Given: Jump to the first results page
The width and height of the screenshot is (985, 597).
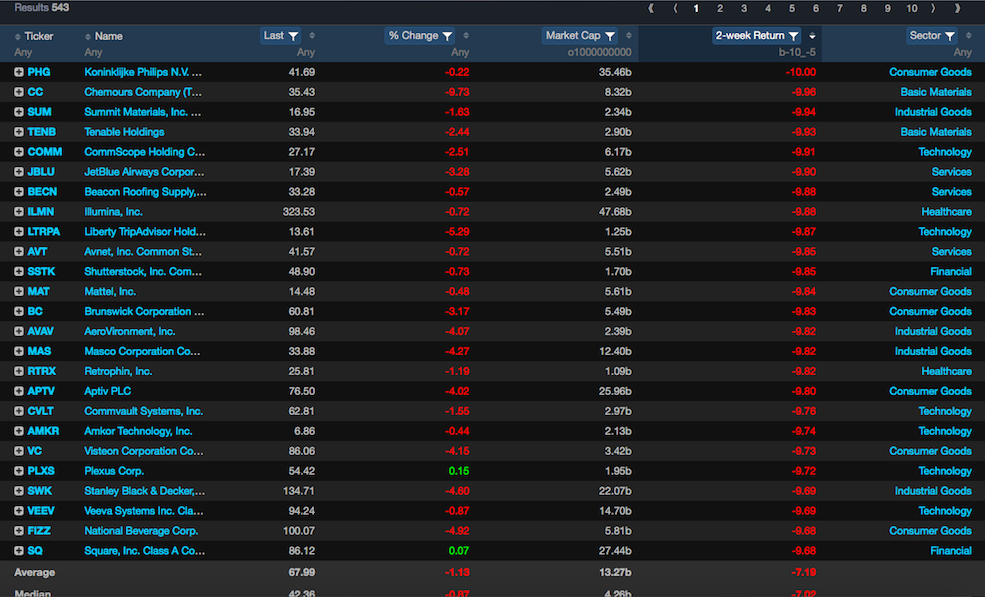Looking at the screenshot, I should 651,8.
